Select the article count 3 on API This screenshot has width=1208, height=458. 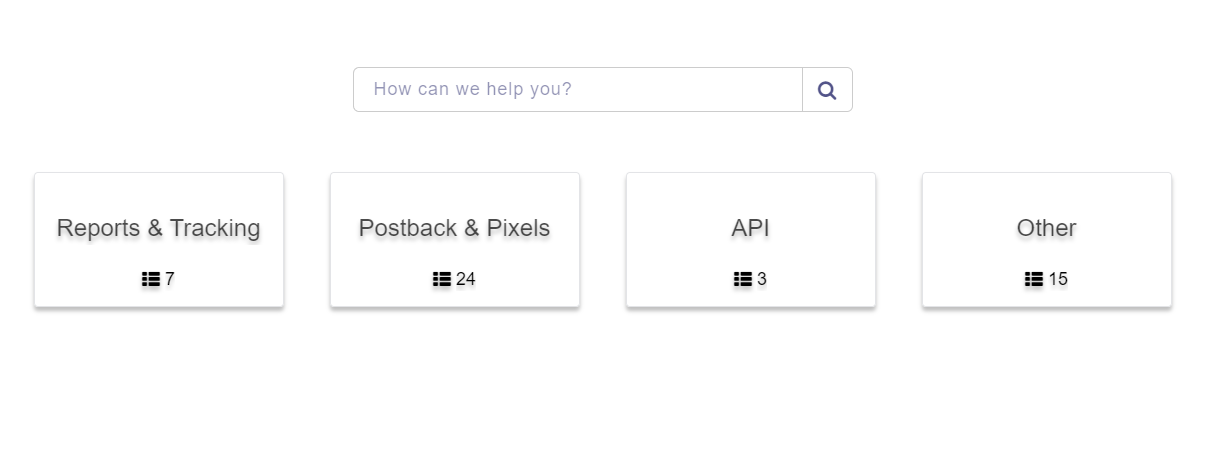[762, 279]
